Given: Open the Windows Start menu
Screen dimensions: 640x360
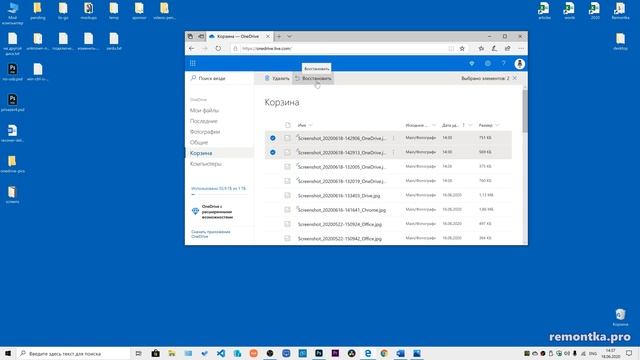Looking at the screenshot, I should (8, 353).
